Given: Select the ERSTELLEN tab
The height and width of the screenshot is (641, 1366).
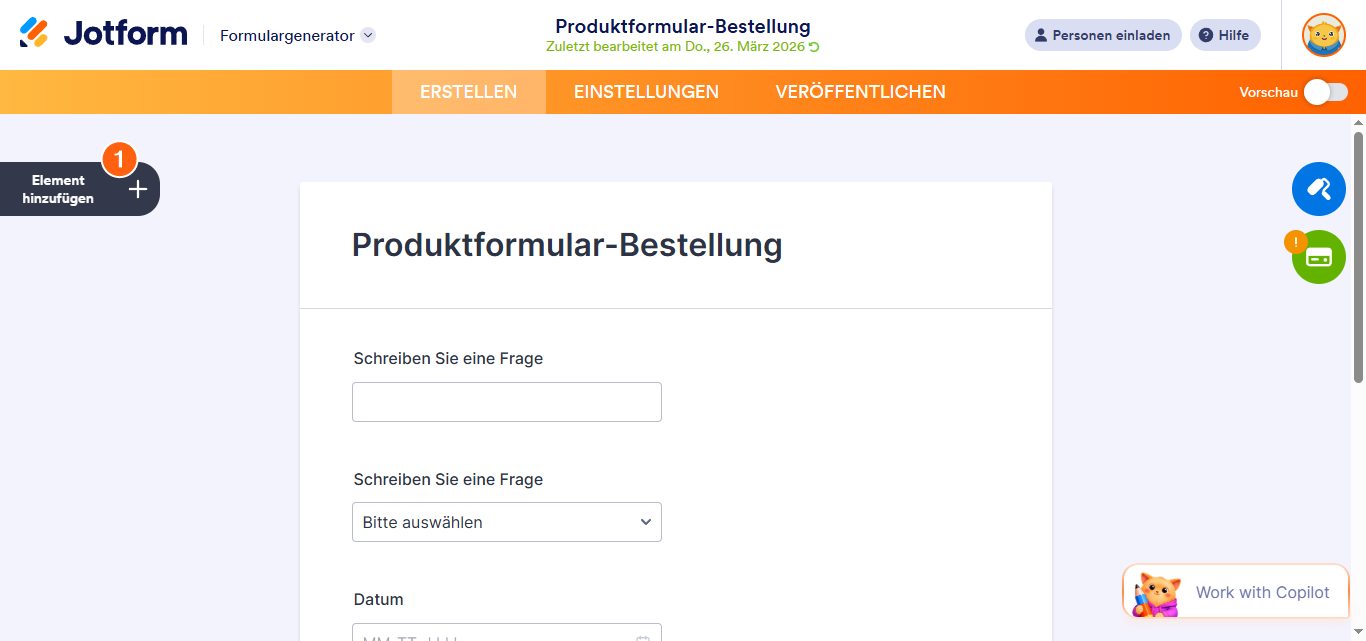Looking at the screenshot, I should point(468,91).
